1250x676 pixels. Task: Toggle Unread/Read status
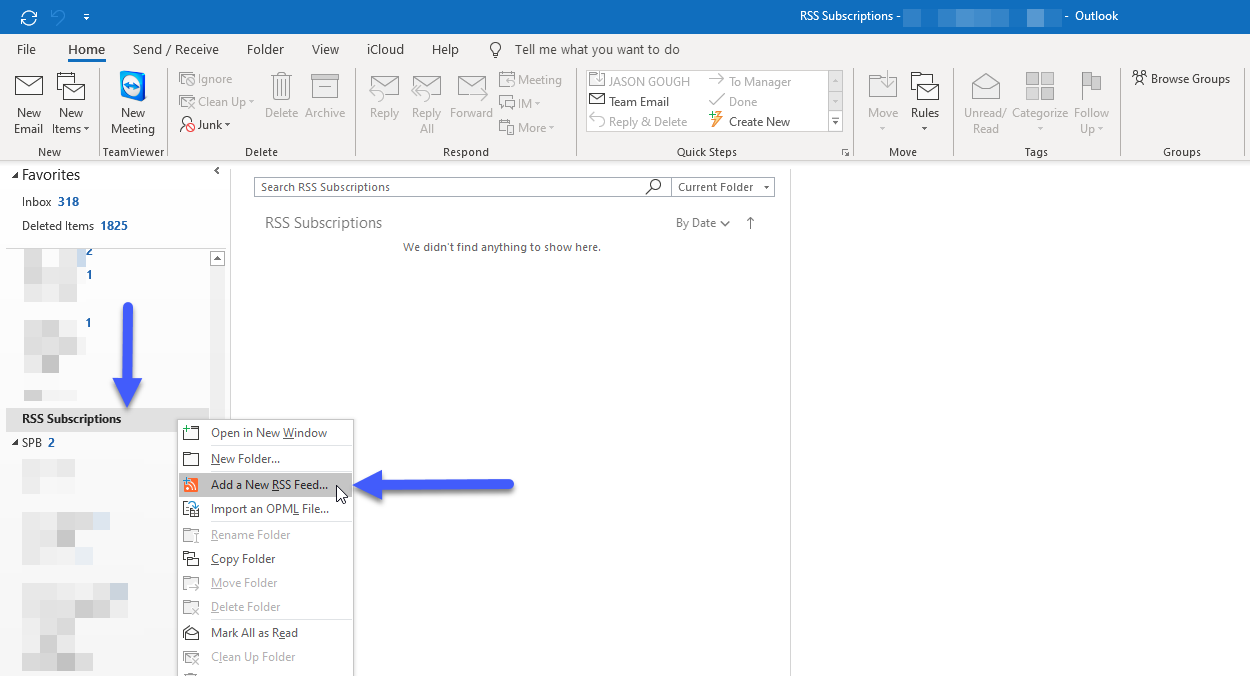(x=986, y=104)
